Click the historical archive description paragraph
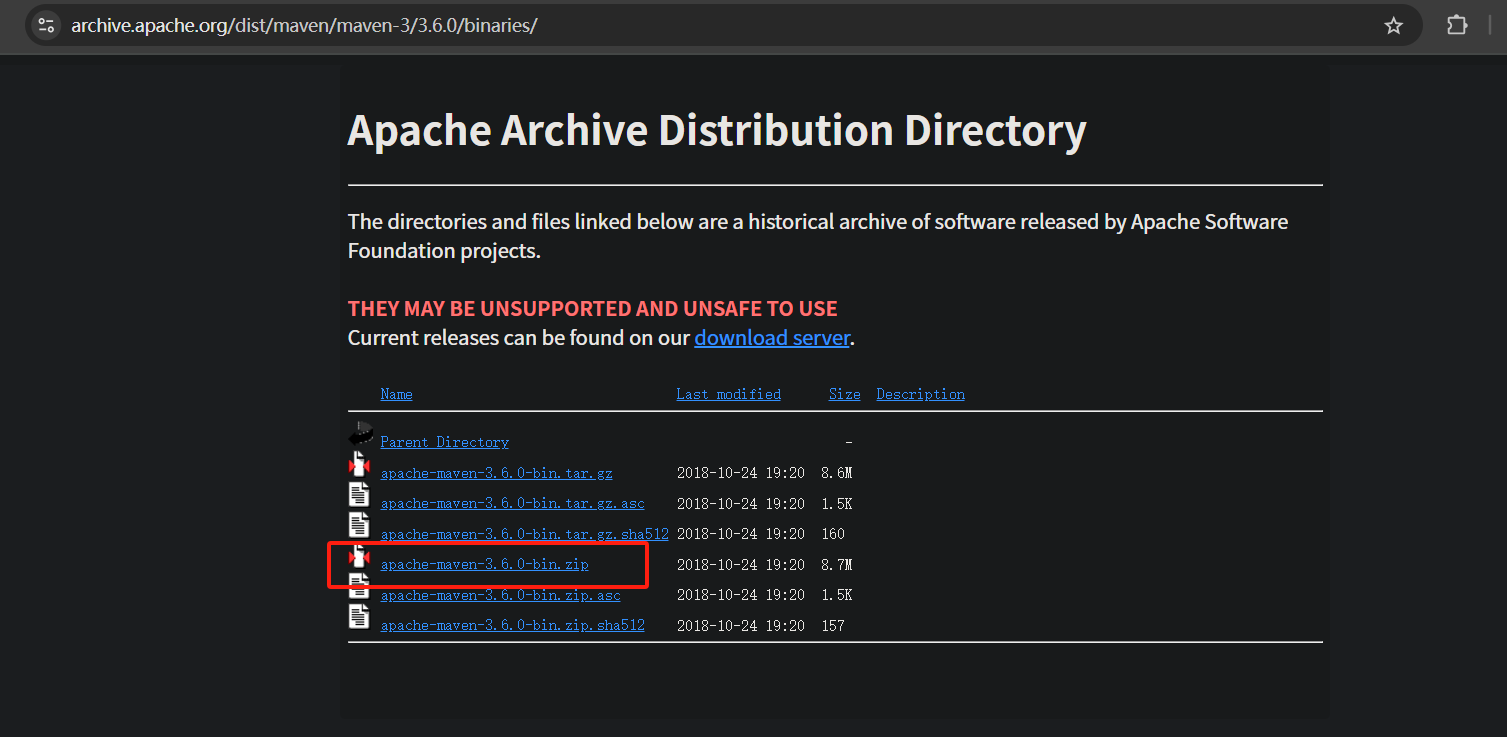The height and width of the screenshot is (737, 1507). [x=818, y=236]
